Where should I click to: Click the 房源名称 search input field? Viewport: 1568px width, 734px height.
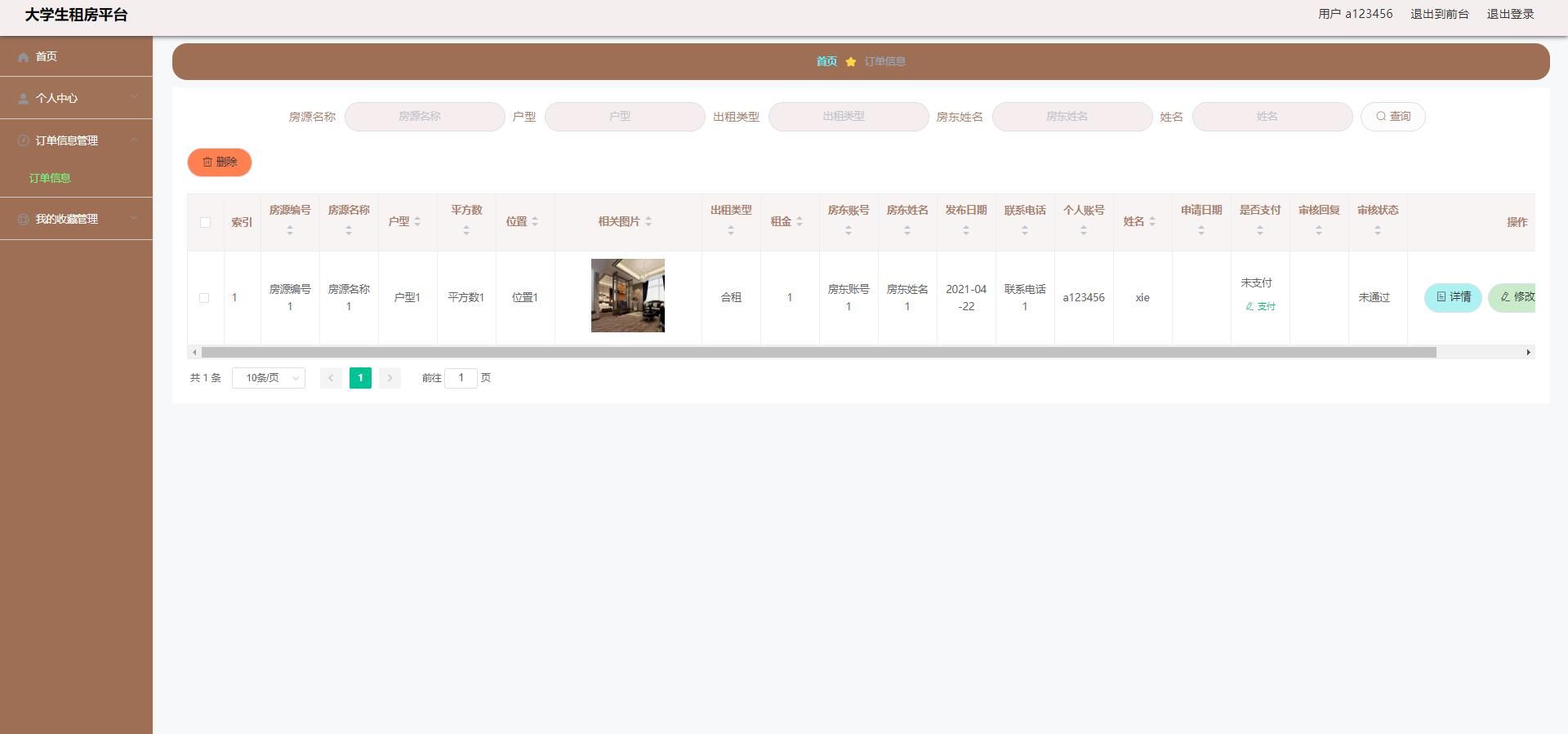point(424,117)
